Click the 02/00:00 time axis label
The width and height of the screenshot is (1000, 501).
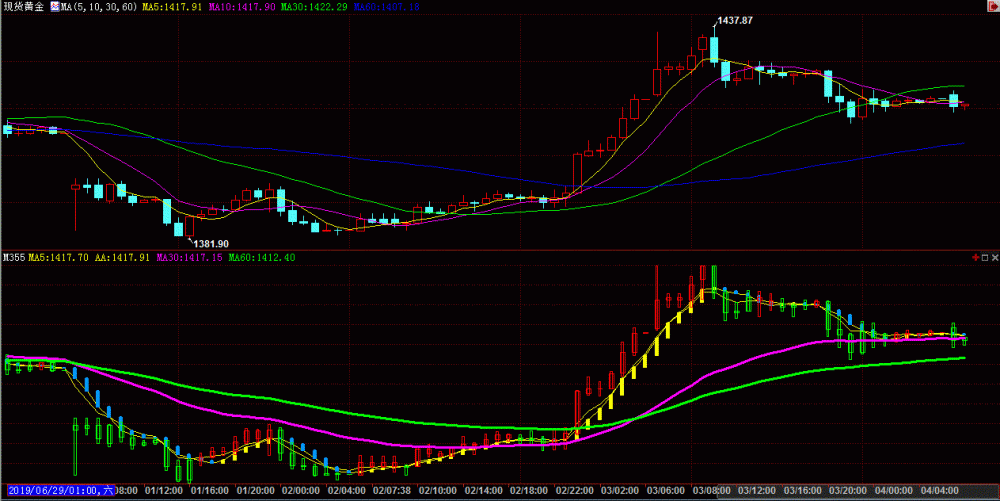pyautogui.click(x=300, y=491)
